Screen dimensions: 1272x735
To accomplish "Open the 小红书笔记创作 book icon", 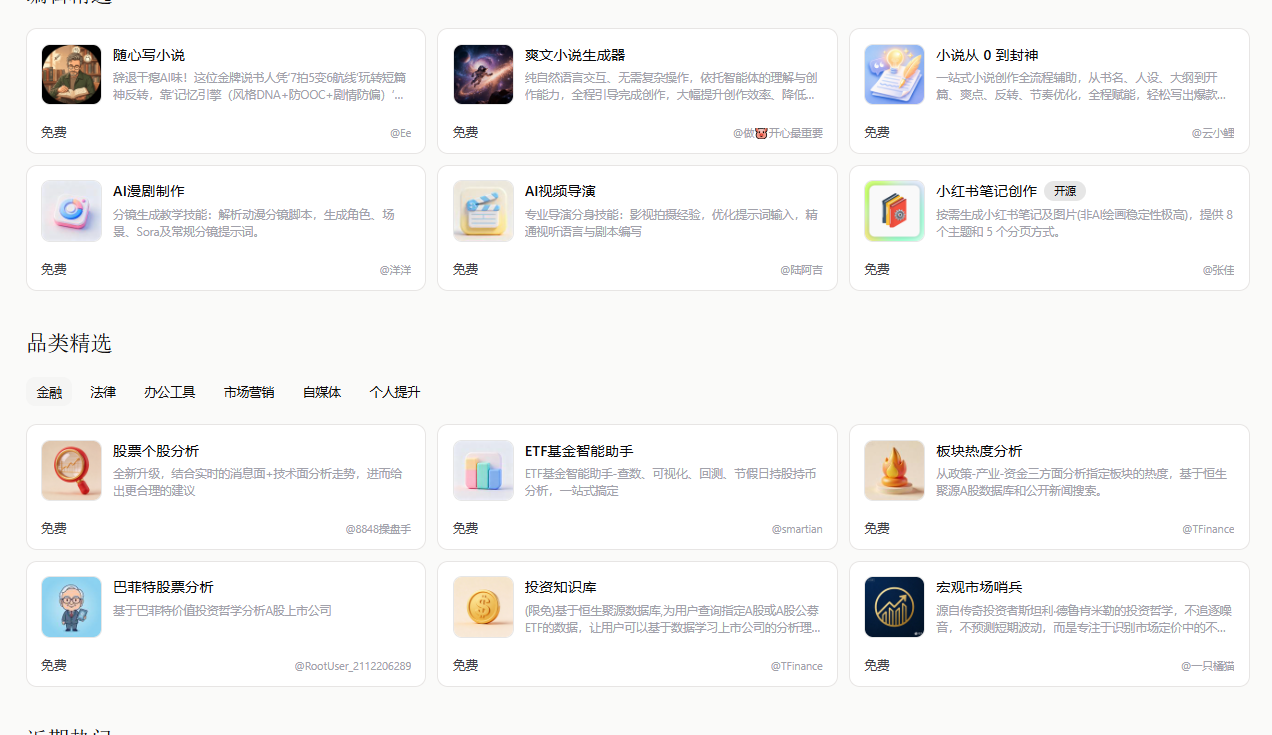I will point(894,211).
